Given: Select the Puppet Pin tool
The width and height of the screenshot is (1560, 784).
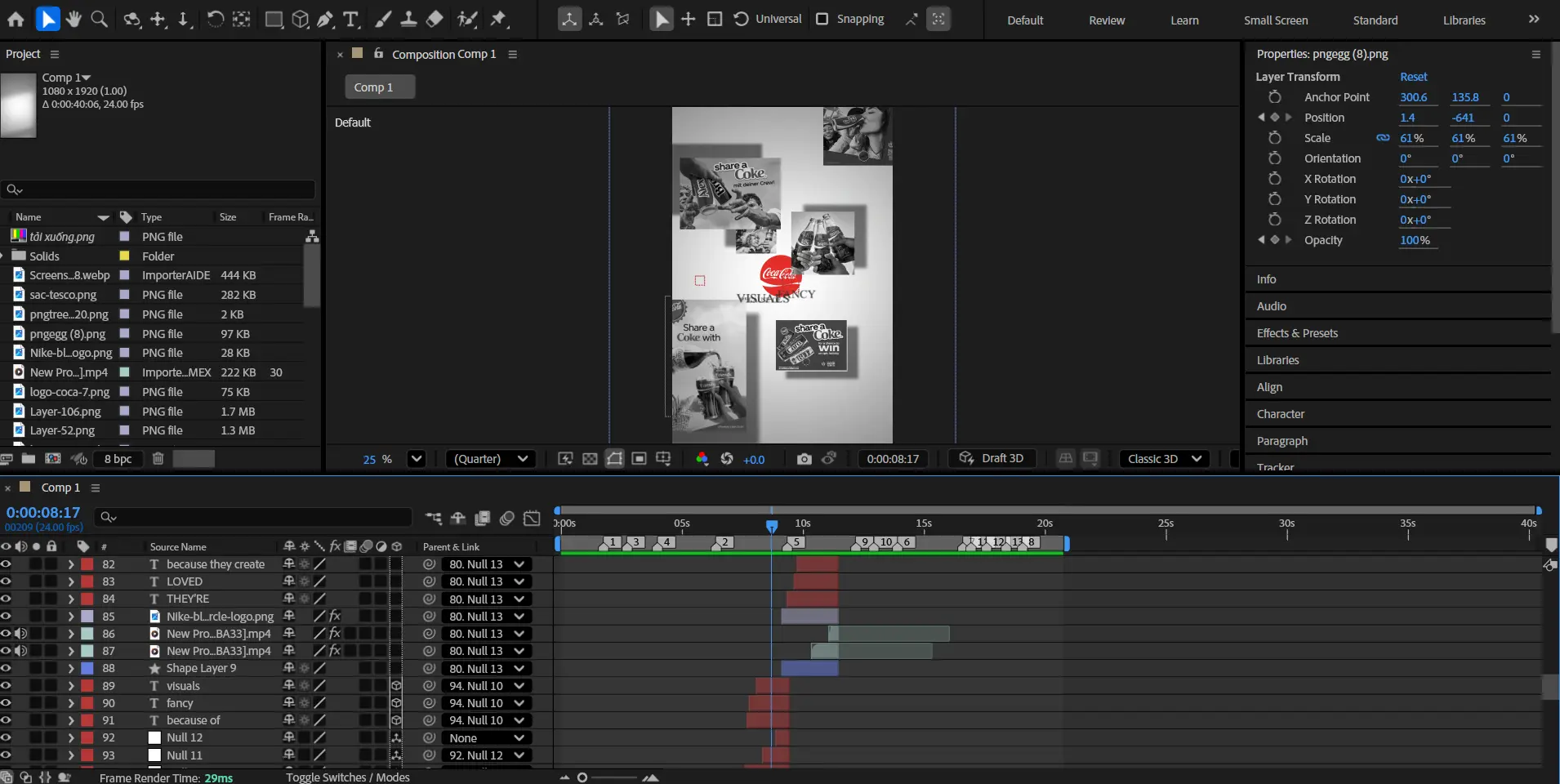Looking at the screenshot, I should pos(498,19).
